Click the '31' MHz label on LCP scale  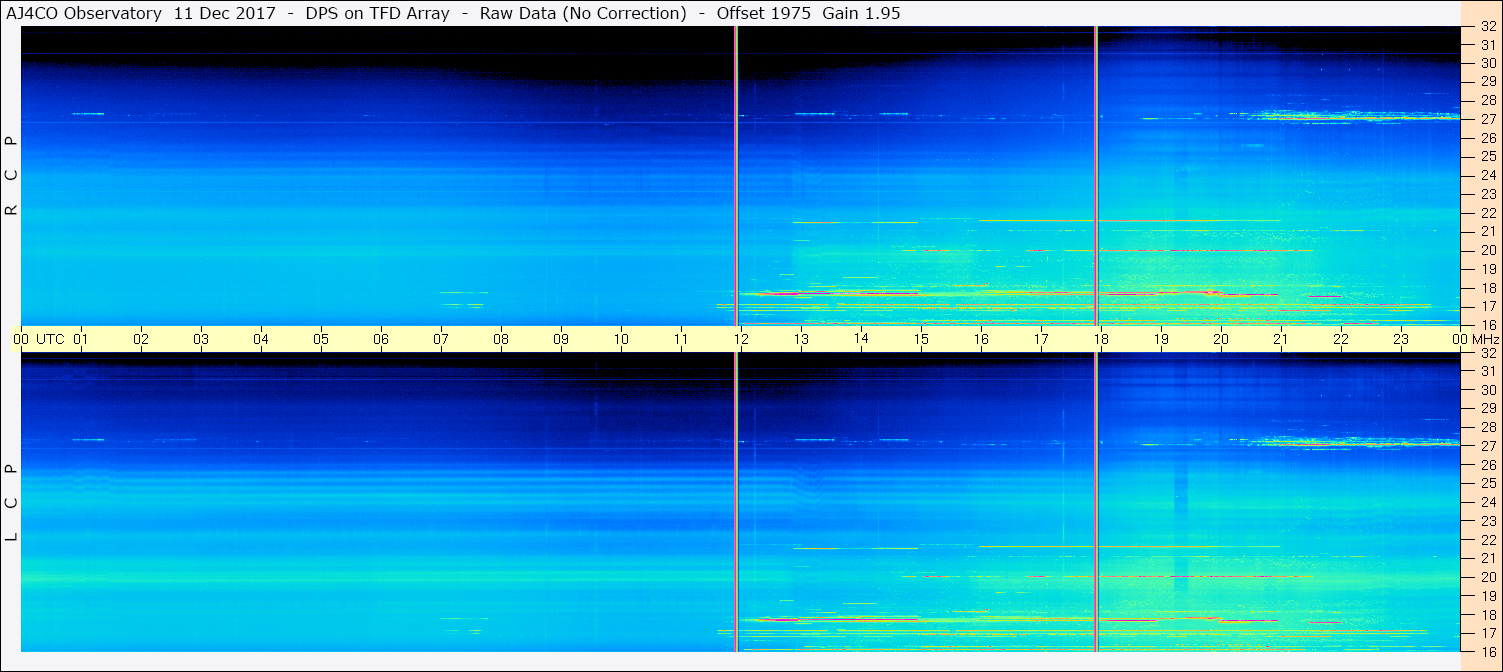point(1488,371)
